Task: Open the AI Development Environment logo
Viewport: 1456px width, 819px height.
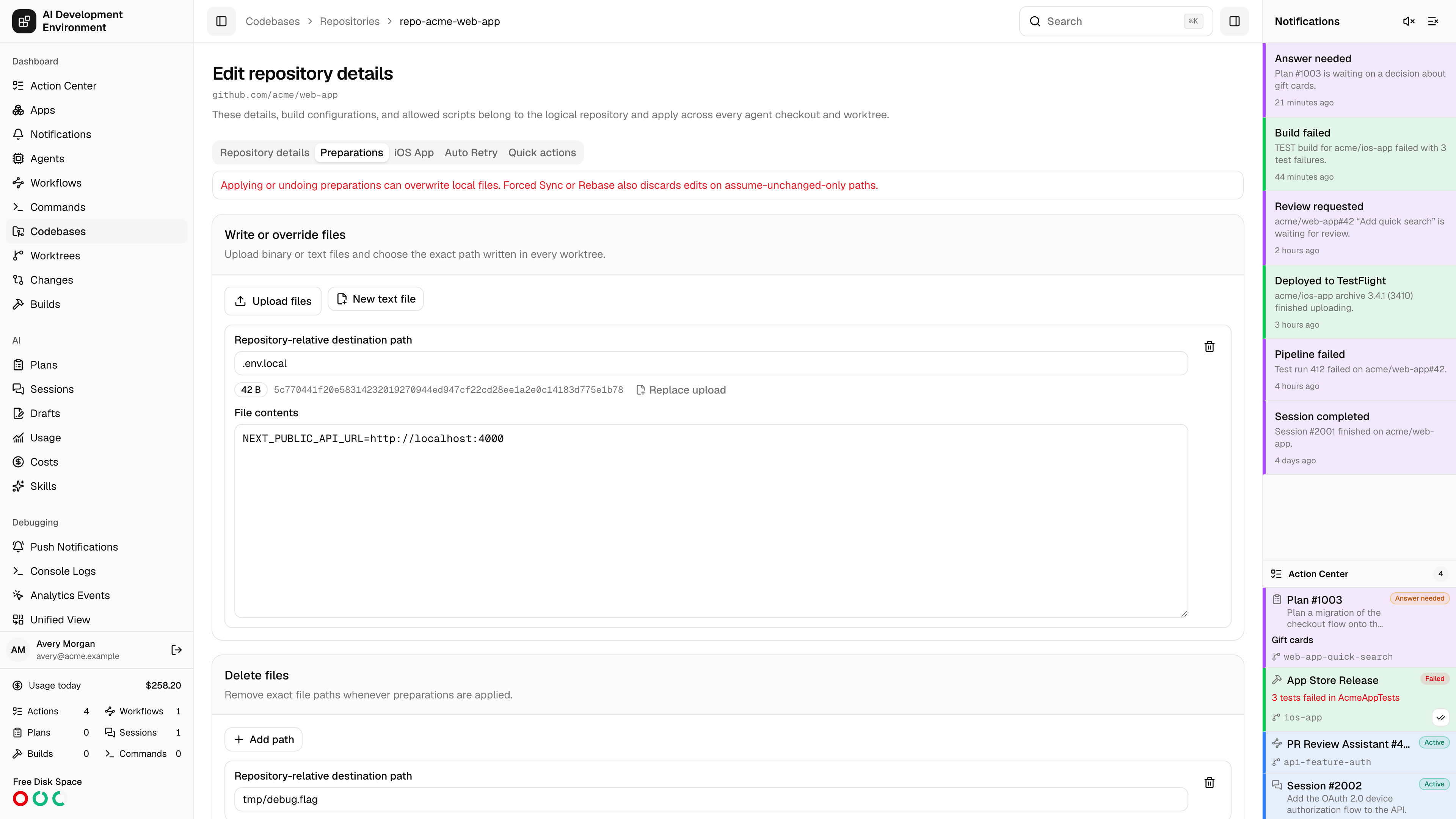Action: [x=24, y=21]
